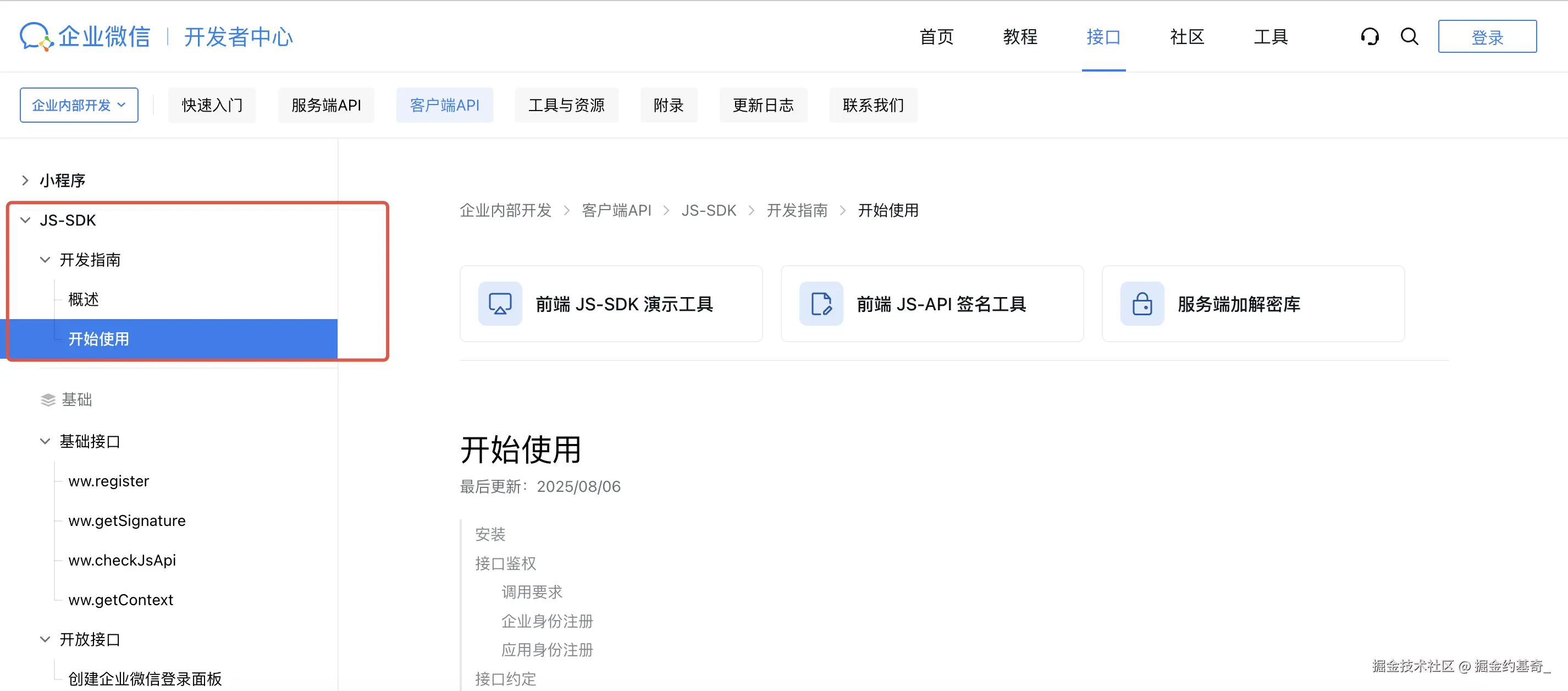Viewport: 1568px width, 691px height.
Task: Click the WeCom logo icon
Action: click(x=35, y=36)
